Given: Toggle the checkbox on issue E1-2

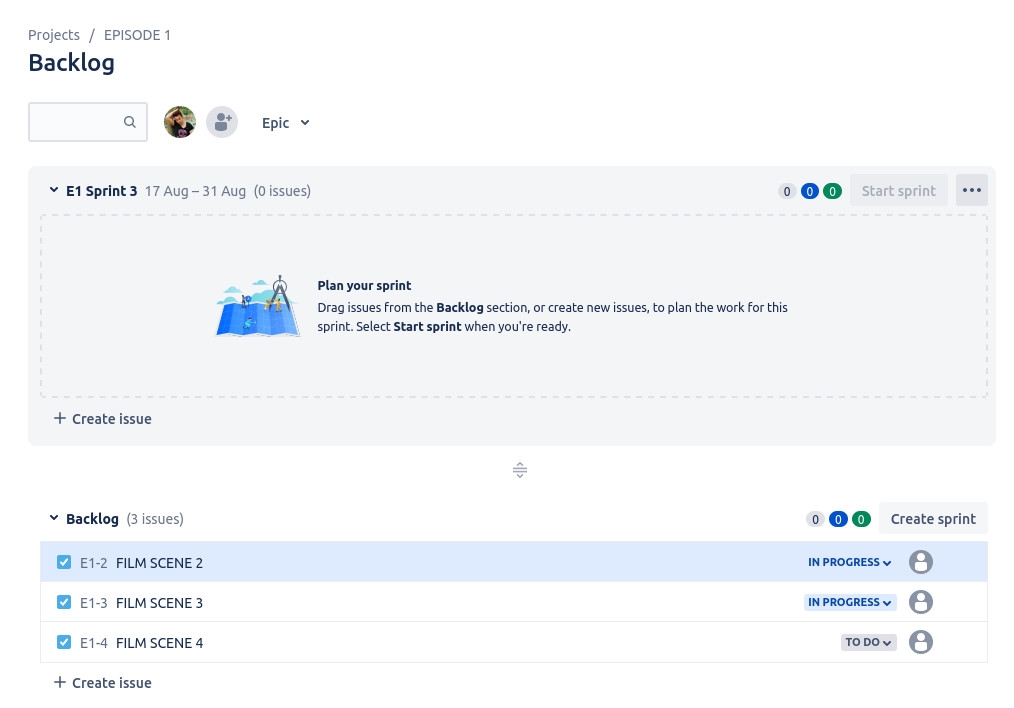Looking at the screenshot, I should click(64, 562).
